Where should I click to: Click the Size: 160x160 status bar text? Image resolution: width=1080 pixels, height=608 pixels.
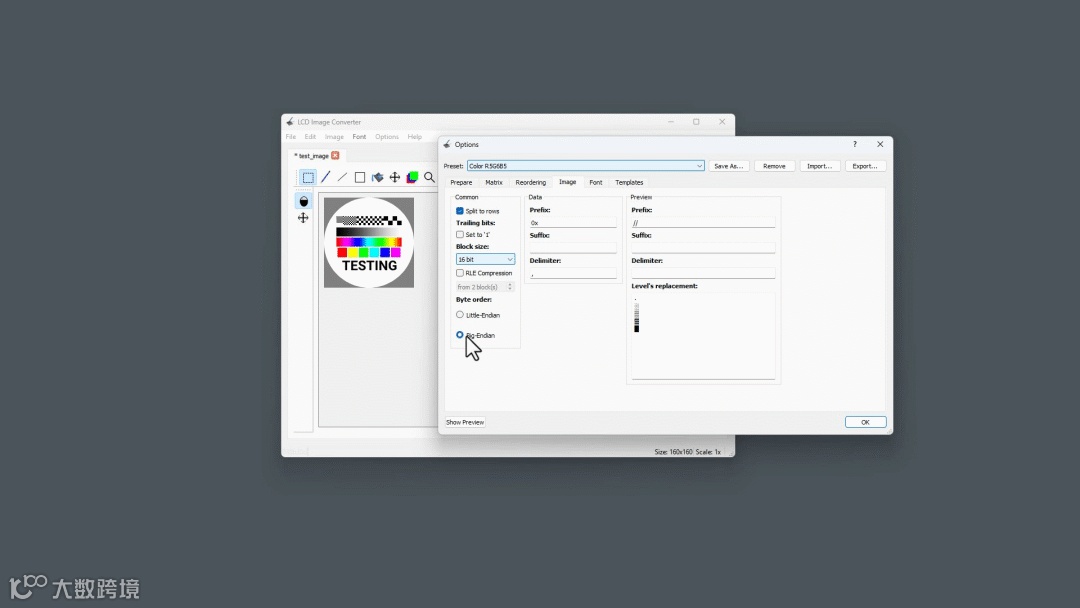coord(673,452)
